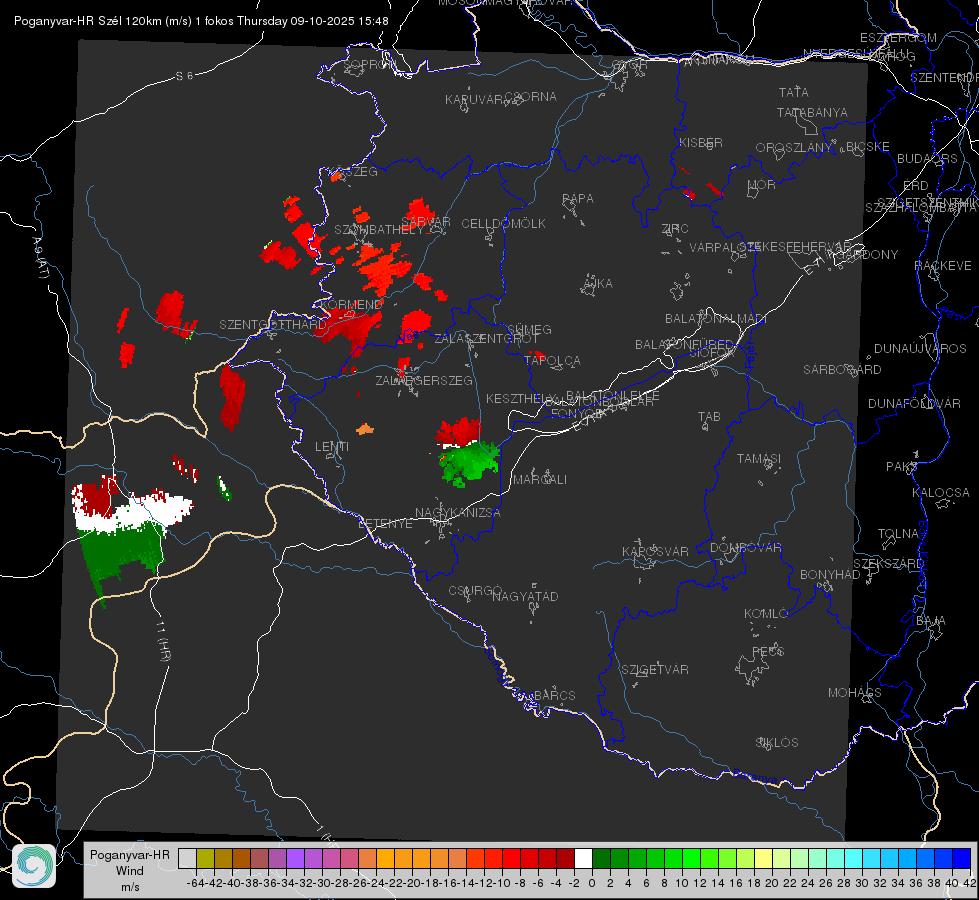Click the LETENYE label
Image resolution: width=979 pixels, height=900 pixels.
385,524
